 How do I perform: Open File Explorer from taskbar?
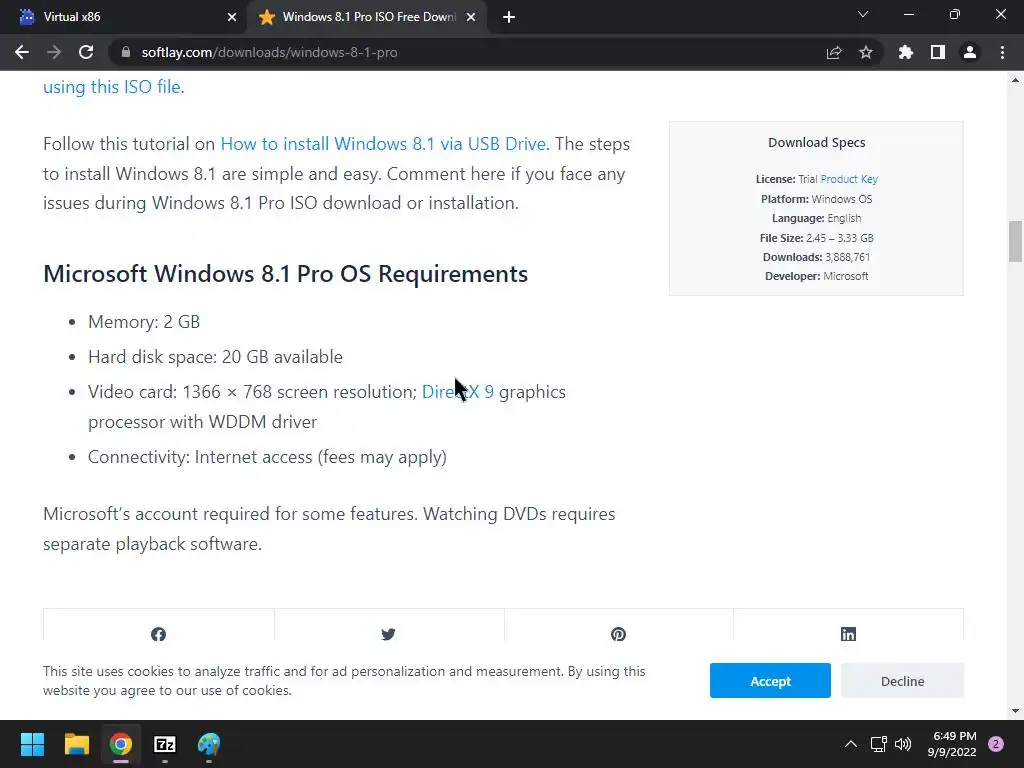click(x=76, y=744)
